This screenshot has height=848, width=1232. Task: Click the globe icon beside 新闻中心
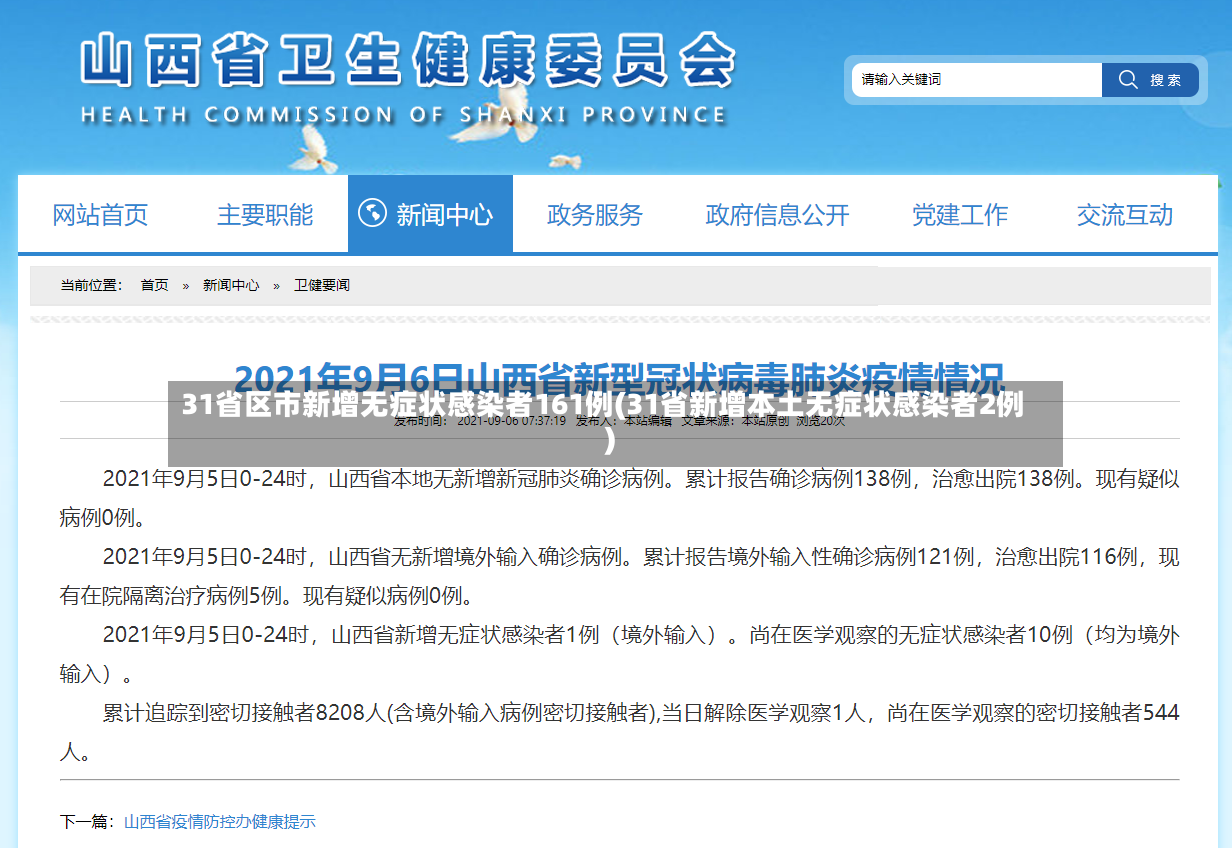(372, 213)
